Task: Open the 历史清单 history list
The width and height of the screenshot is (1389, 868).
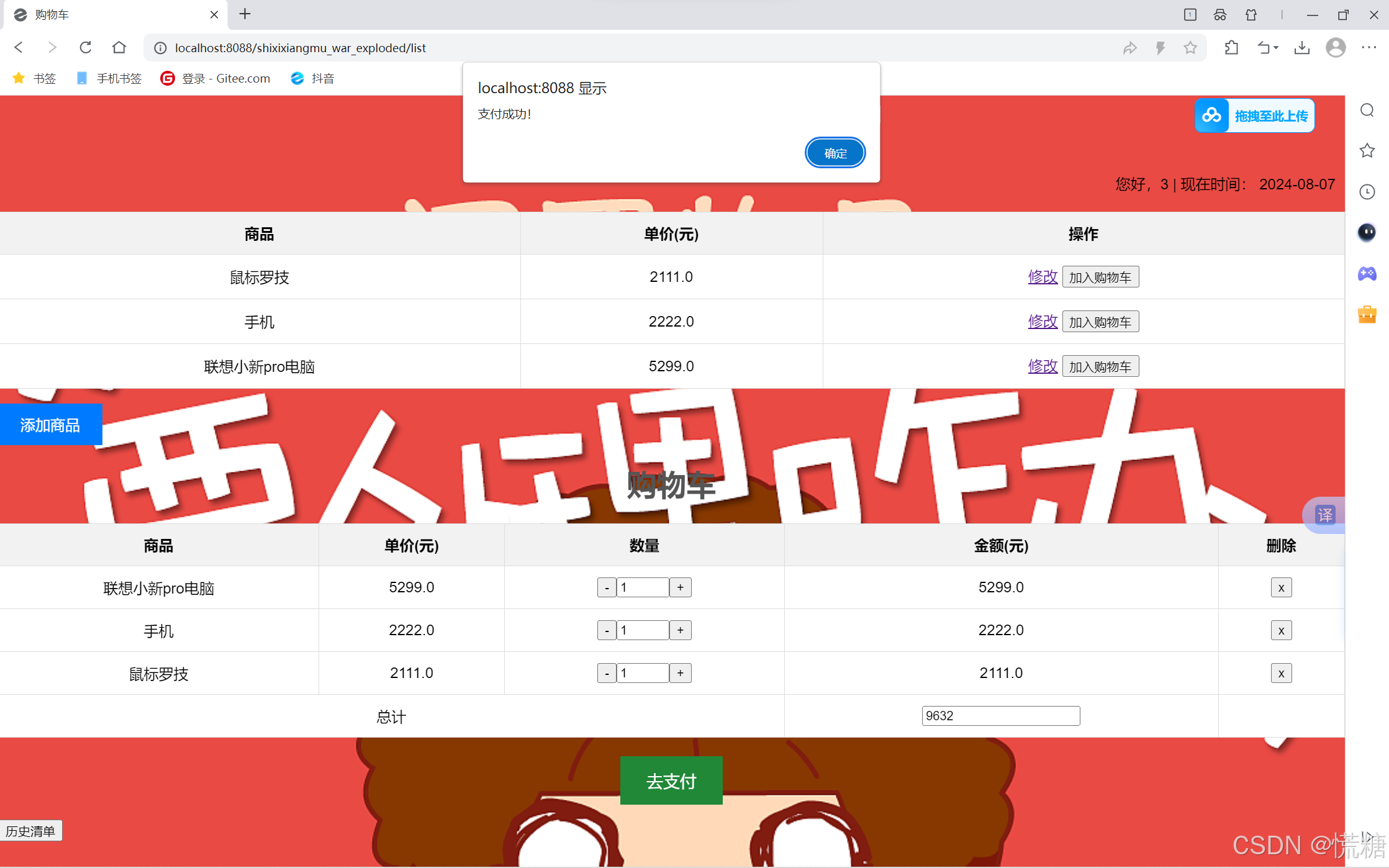Action: click(x=31, y=831)
